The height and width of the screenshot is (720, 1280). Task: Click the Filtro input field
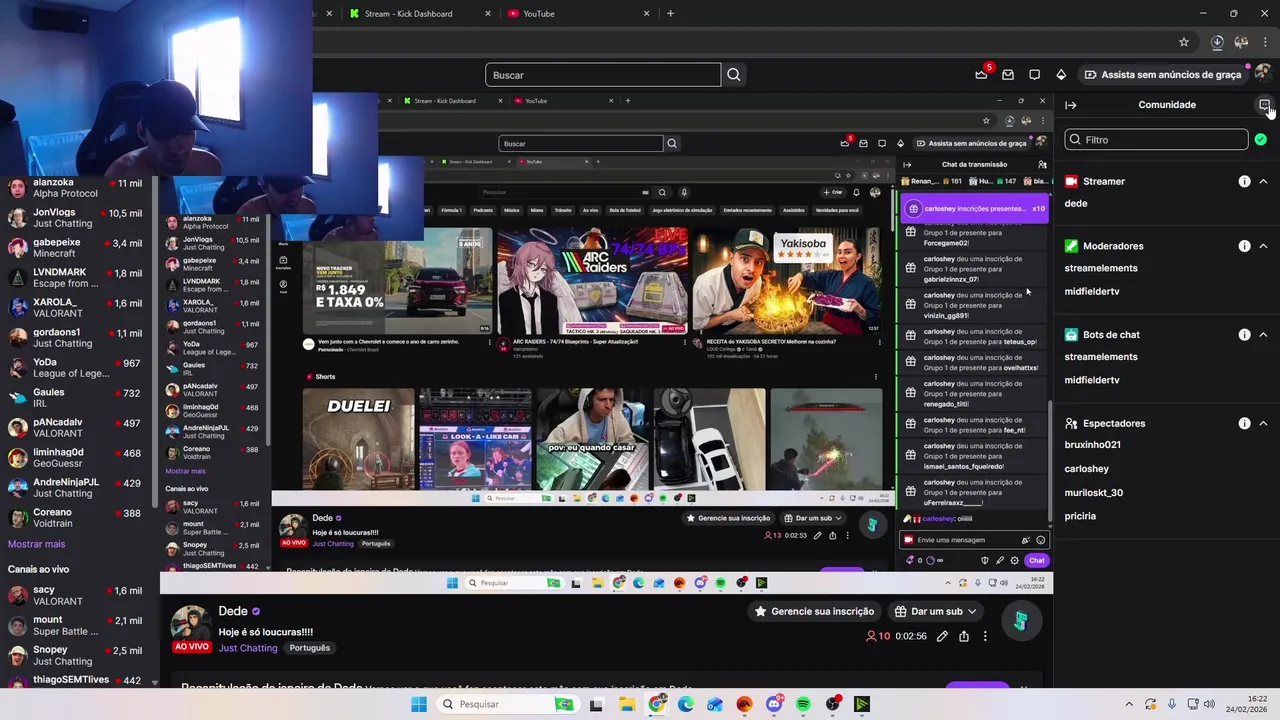(x=1156, y=140)
